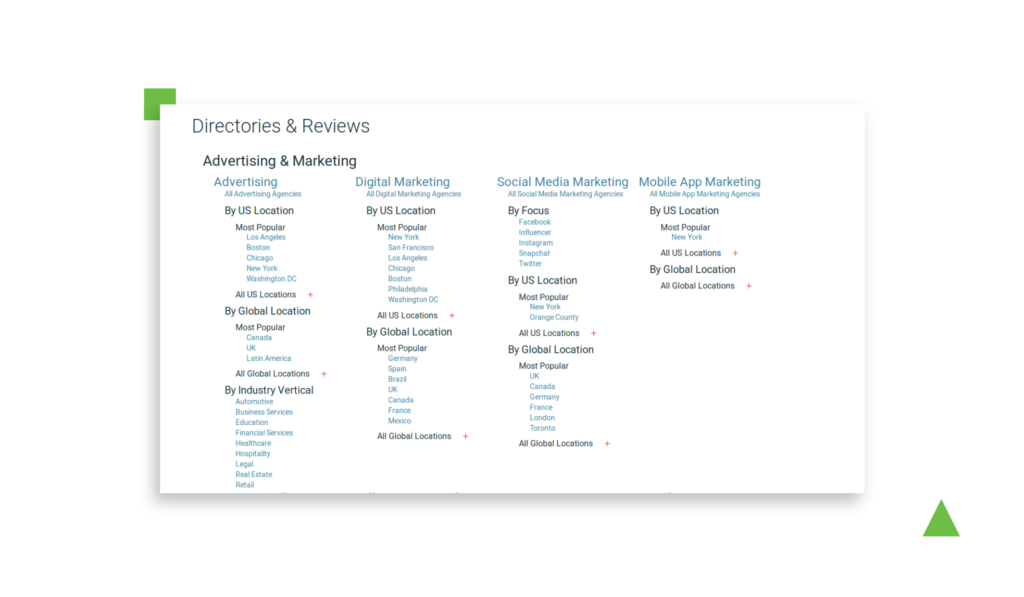Select Los Angeles under Advertising
This screenshot has width=1024, height=597.
pos(266,237)
